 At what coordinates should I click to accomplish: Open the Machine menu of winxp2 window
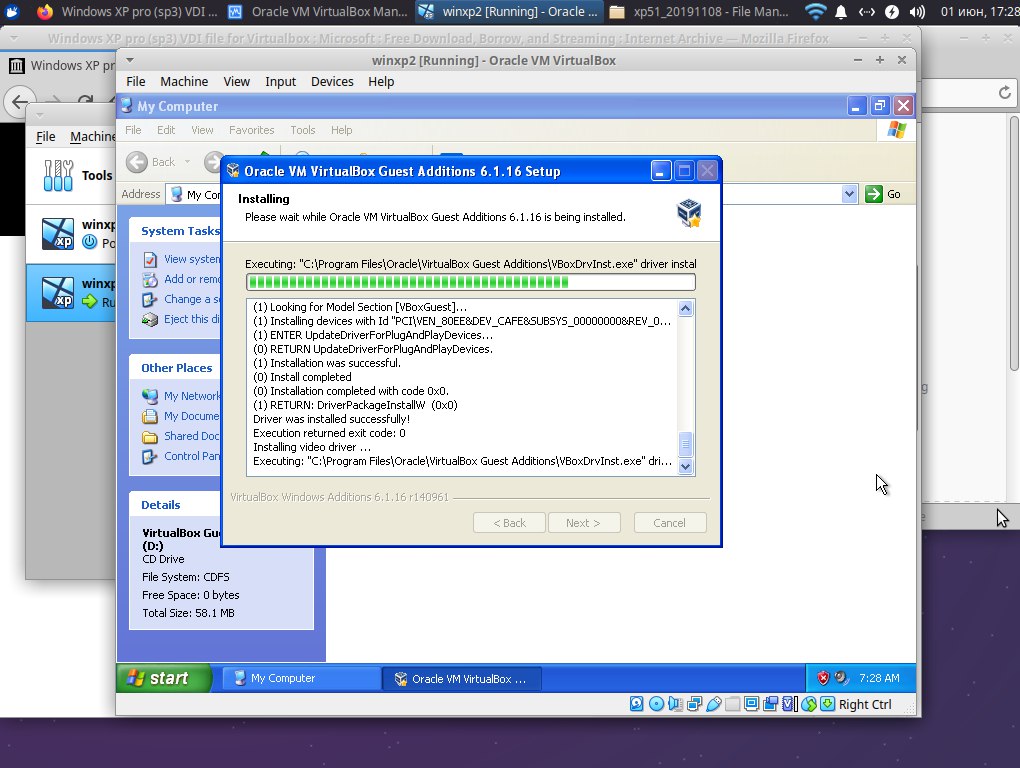click(x=184, y=81)
